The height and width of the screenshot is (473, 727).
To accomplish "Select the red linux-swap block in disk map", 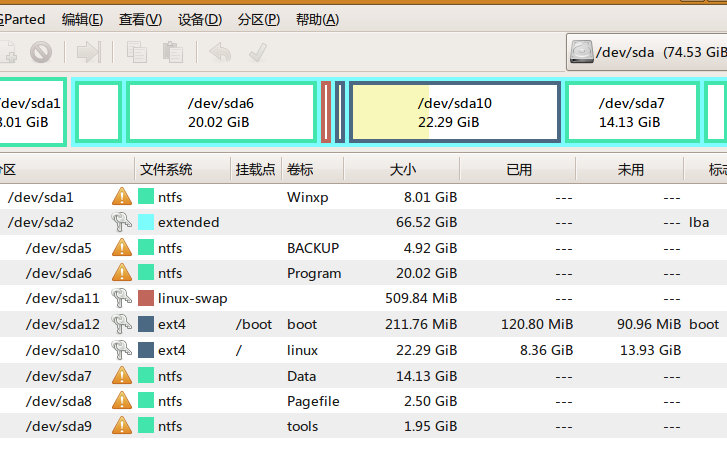I will point(326,112).
